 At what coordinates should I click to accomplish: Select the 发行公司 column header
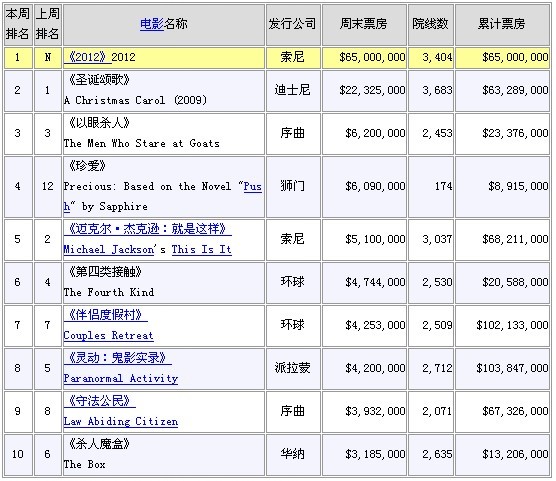point(293,24)
